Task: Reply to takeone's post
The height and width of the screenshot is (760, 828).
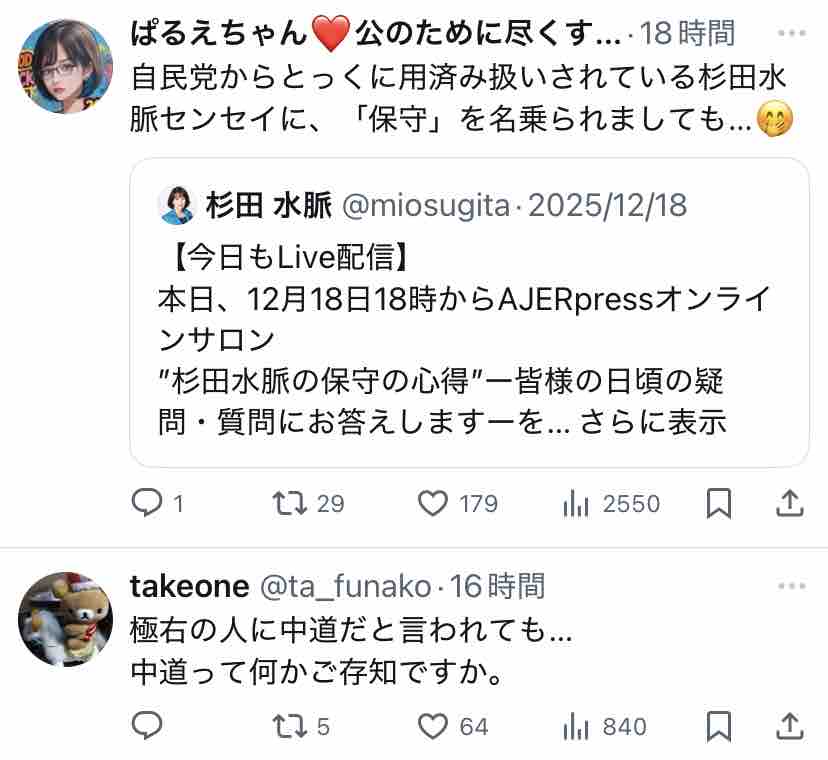Action: click(x=147, y=725)
